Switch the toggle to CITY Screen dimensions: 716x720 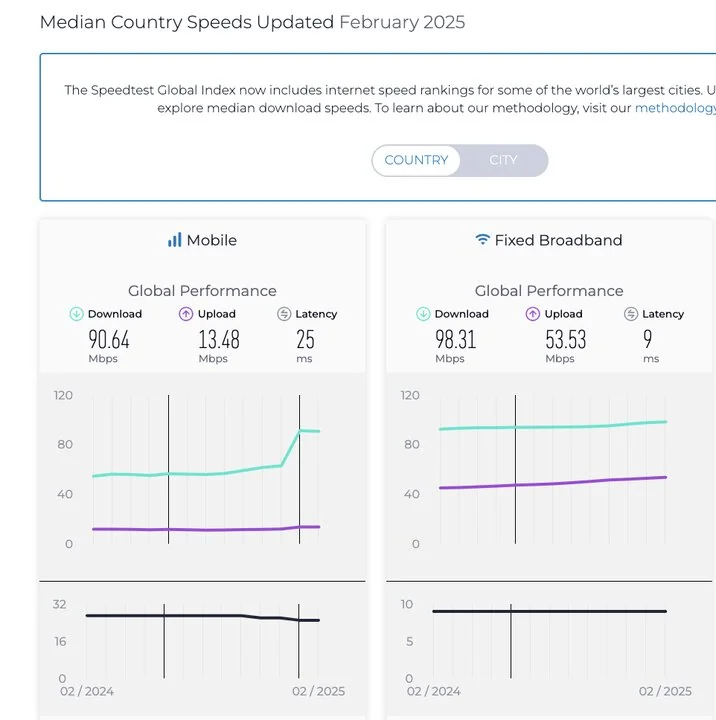[x=503, y=160]
